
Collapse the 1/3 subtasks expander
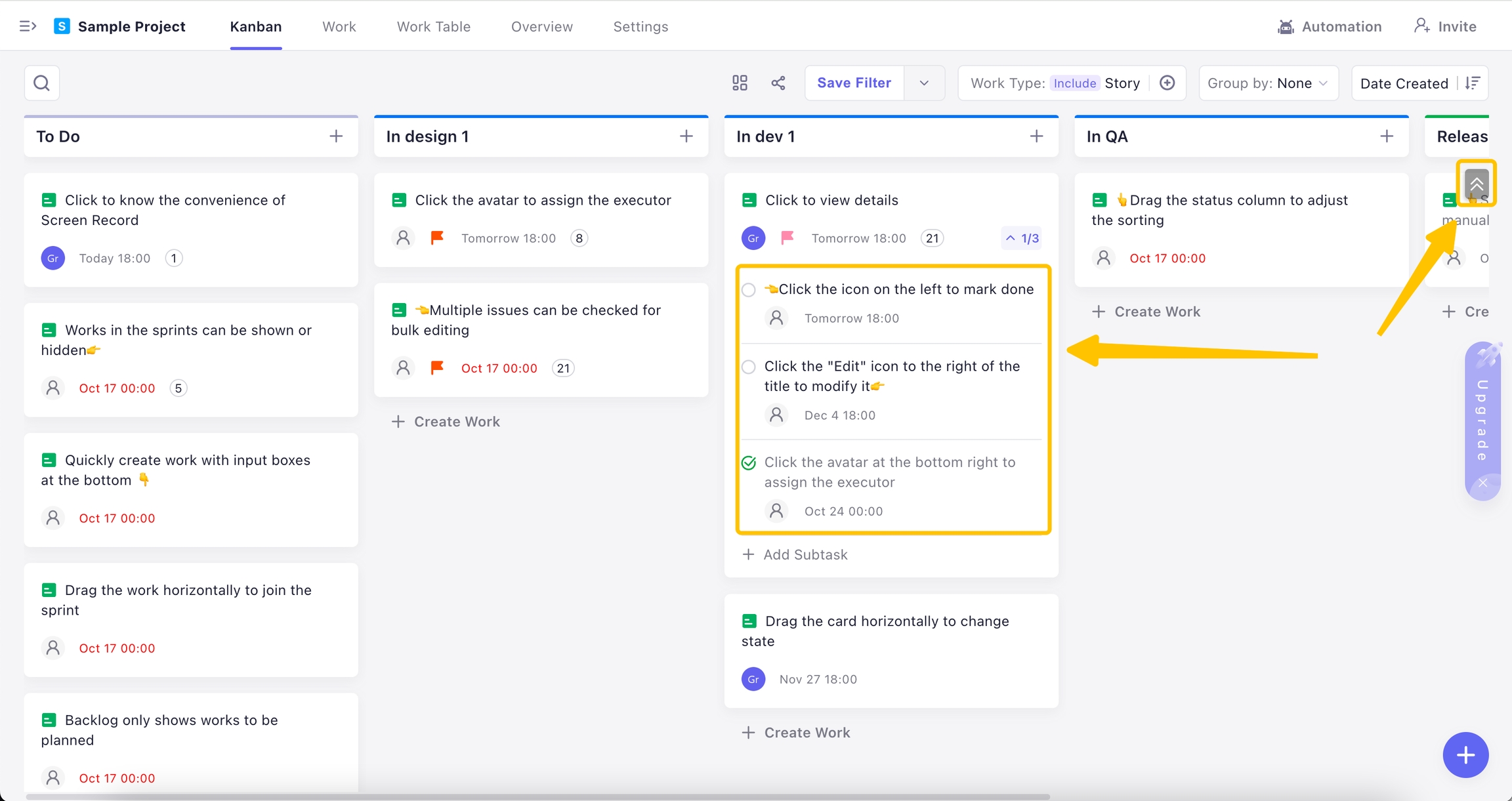tap(1022, 238)
